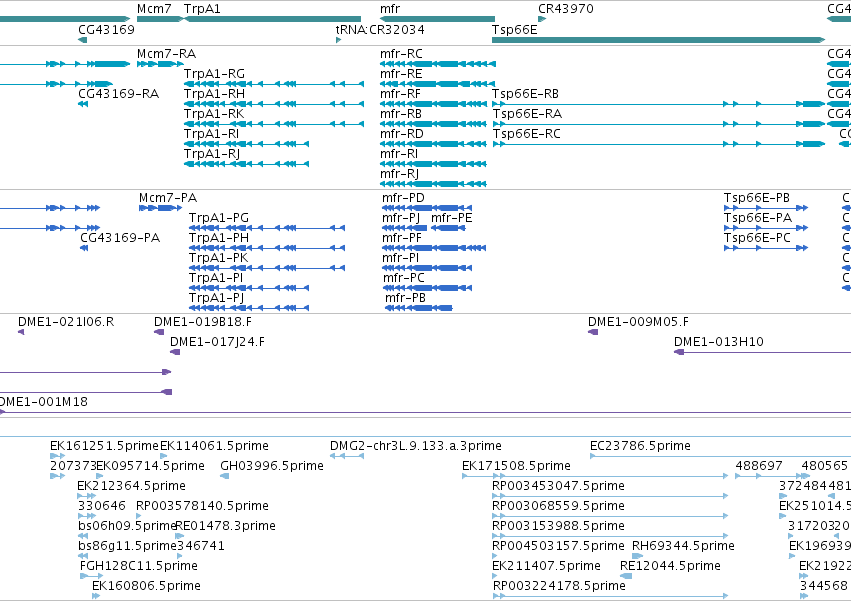Viewport: 851px width, 601px height.
Task: Select the DMG2-chr3L.9.133.a.3prime EST
Action: (x=347, y=456)
